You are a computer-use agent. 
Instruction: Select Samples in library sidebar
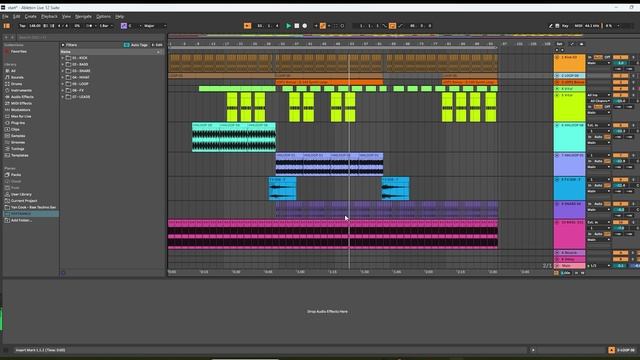[18, 136]
